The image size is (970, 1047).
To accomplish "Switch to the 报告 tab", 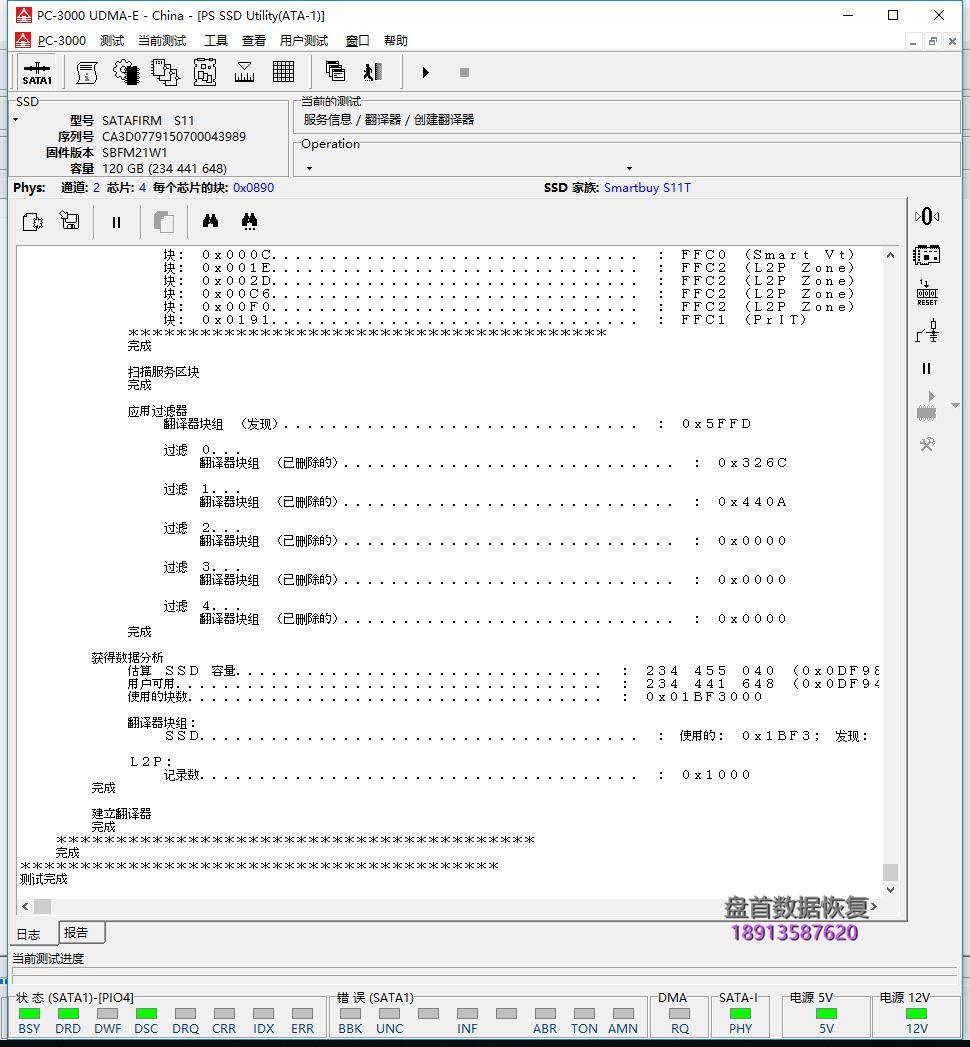I will [77, 932].
